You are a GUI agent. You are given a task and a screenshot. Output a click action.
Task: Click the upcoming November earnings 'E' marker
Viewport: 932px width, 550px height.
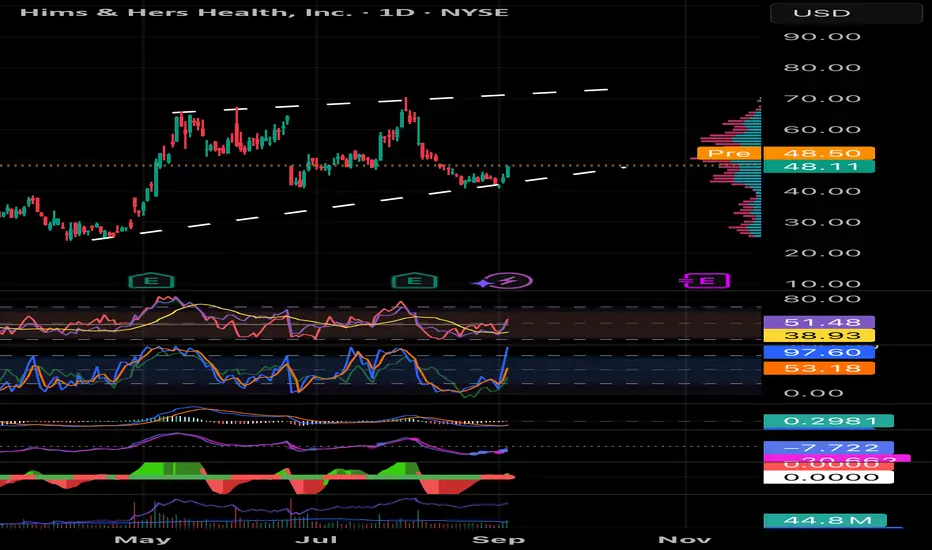pos(706,281)
